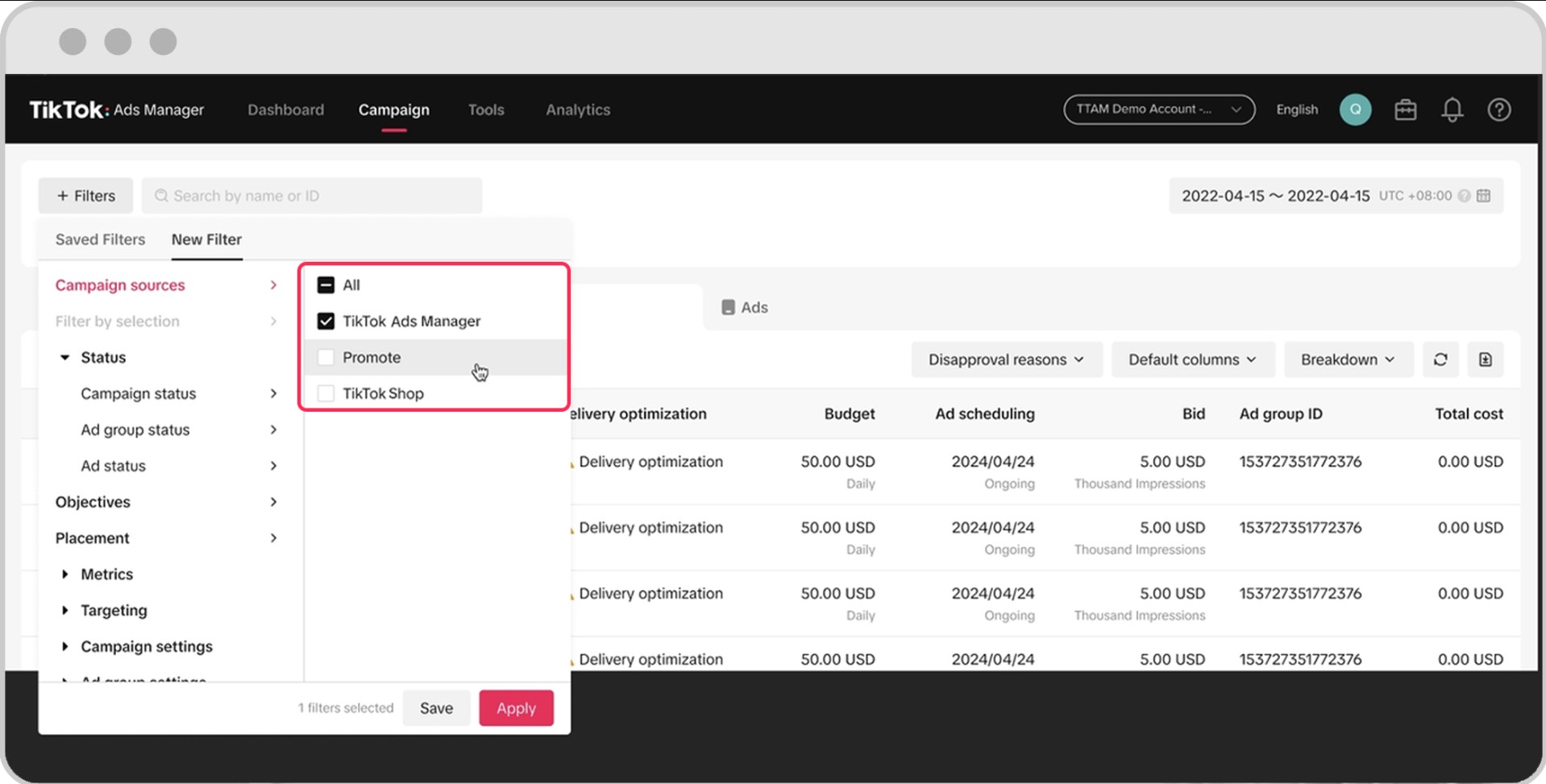The image size is (1546, 784).
Task: Refresh the campaign table data
Action: [1440, 359]
